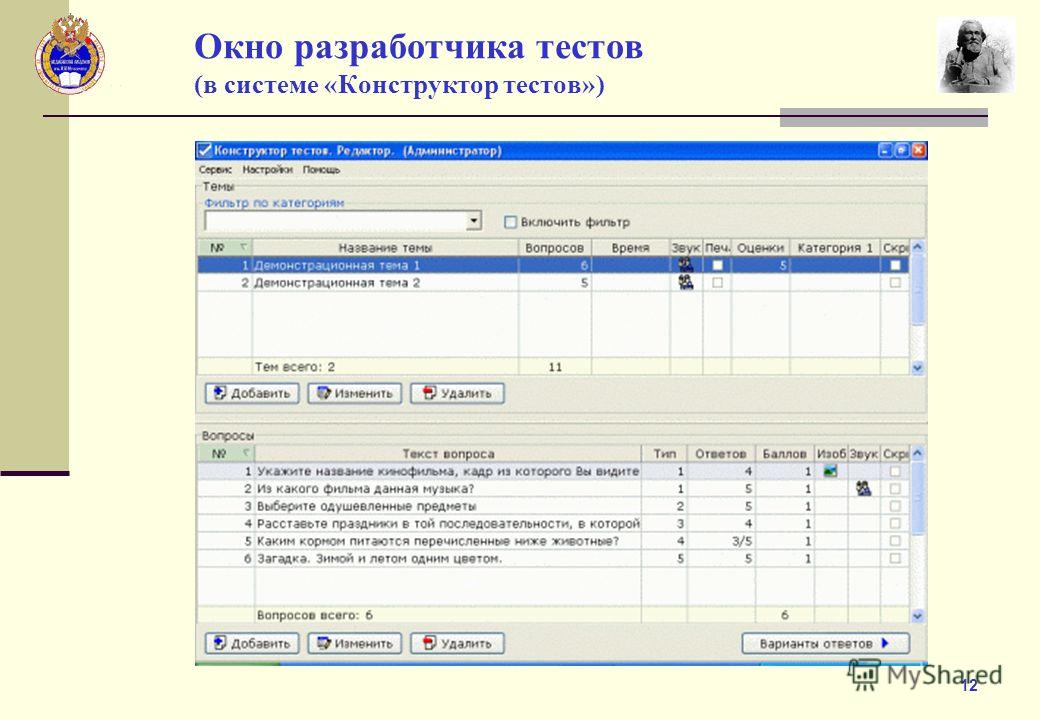Toggle hidden checkbox for question 1
1040x720 pixels.
coord(895,471)
